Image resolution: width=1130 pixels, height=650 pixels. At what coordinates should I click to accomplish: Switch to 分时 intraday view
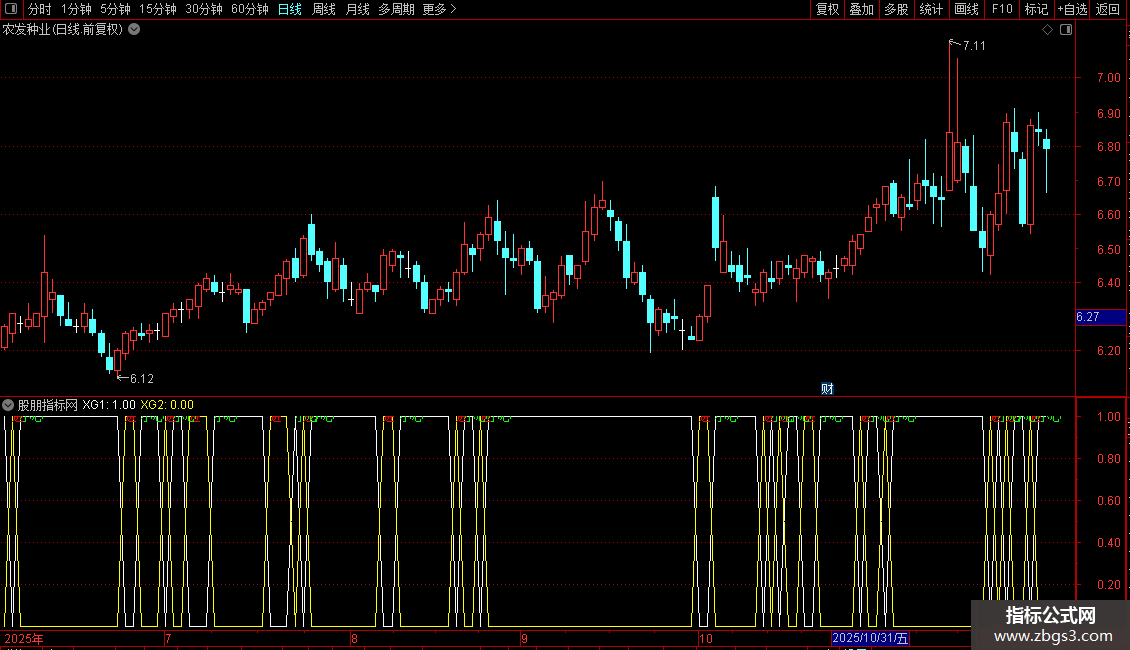pos(40,9)
